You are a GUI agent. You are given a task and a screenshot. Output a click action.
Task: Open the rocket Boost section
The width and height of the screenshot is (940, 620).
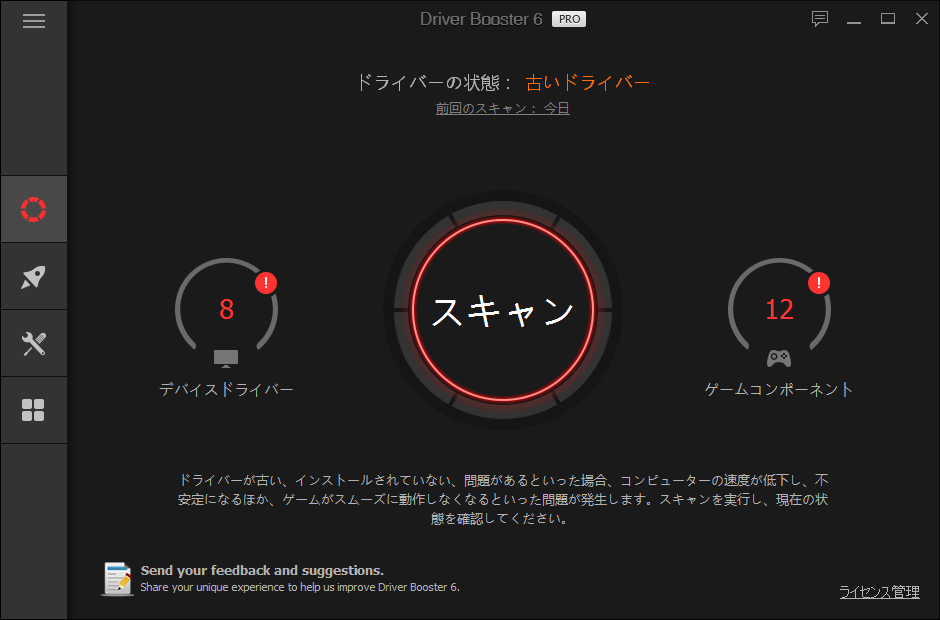(x=34, y=276)
